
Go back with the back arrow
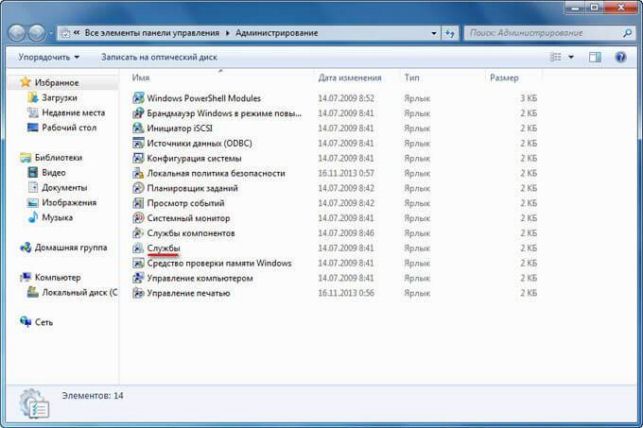pyautogui.click(x=17, y=33)
